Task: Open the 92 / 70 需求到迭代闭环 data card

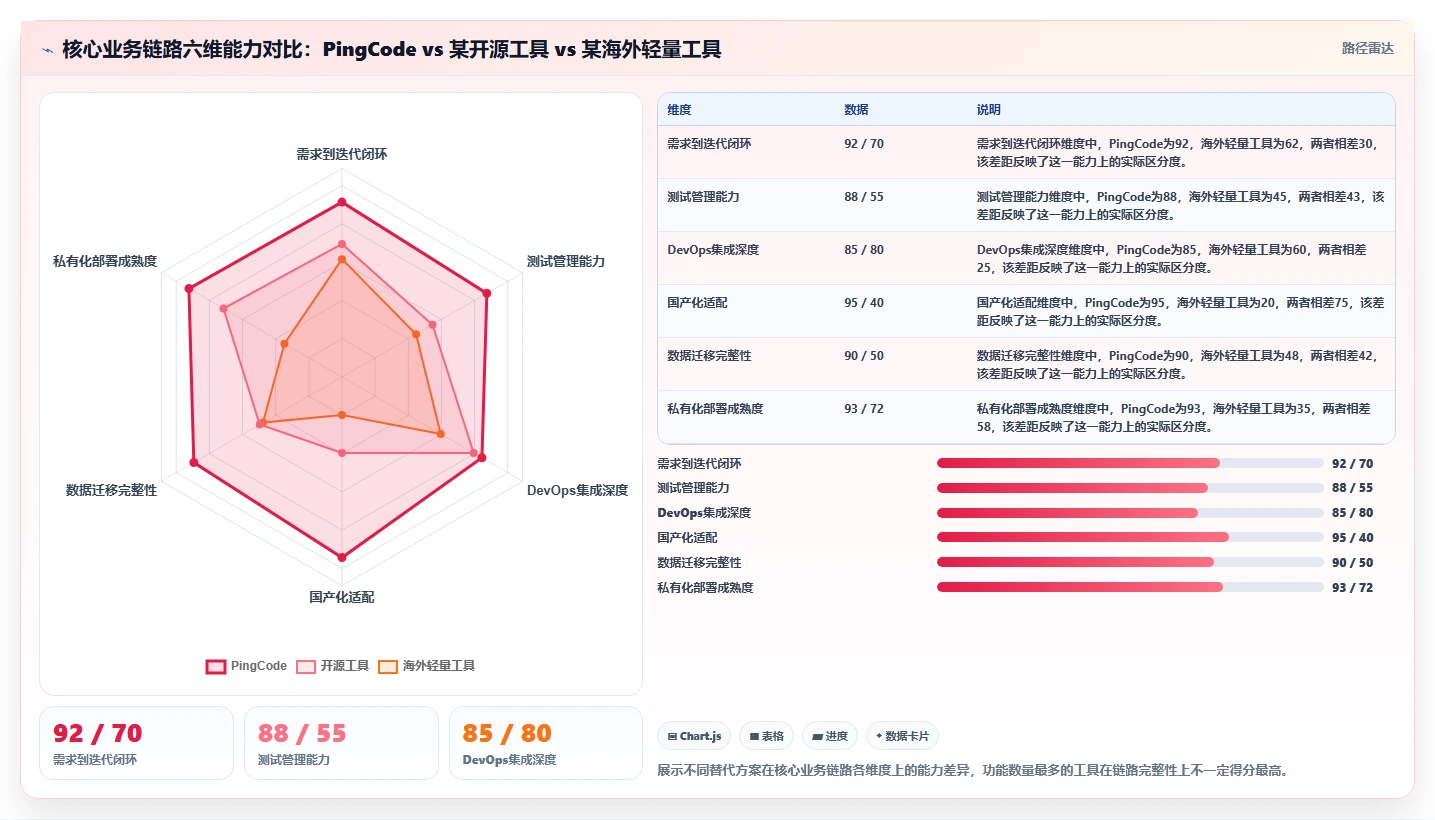Action: 136,743
